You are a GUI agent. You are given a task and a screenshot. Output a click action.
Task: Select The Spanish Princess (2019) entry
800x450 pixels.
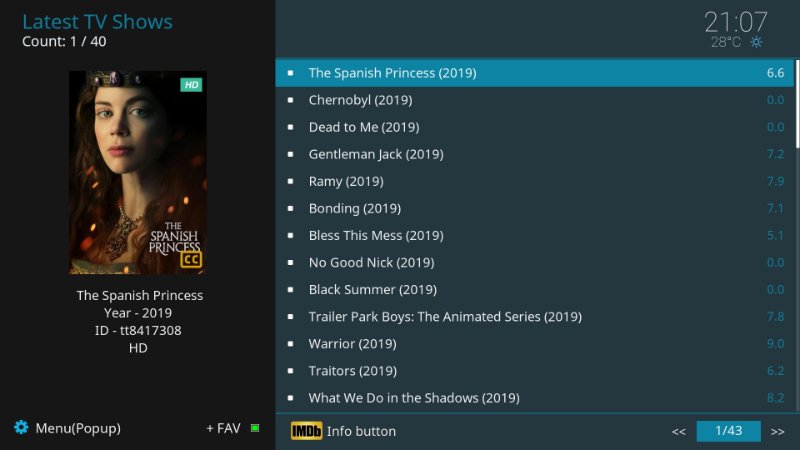(392, 73)
